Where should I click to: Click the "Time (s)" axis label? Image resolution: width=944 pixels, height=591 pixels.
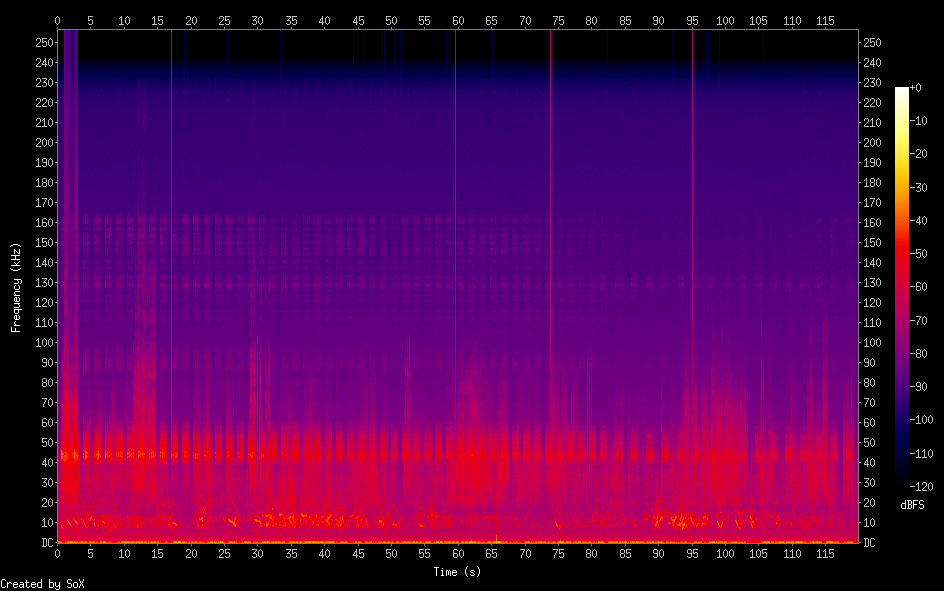458,572
